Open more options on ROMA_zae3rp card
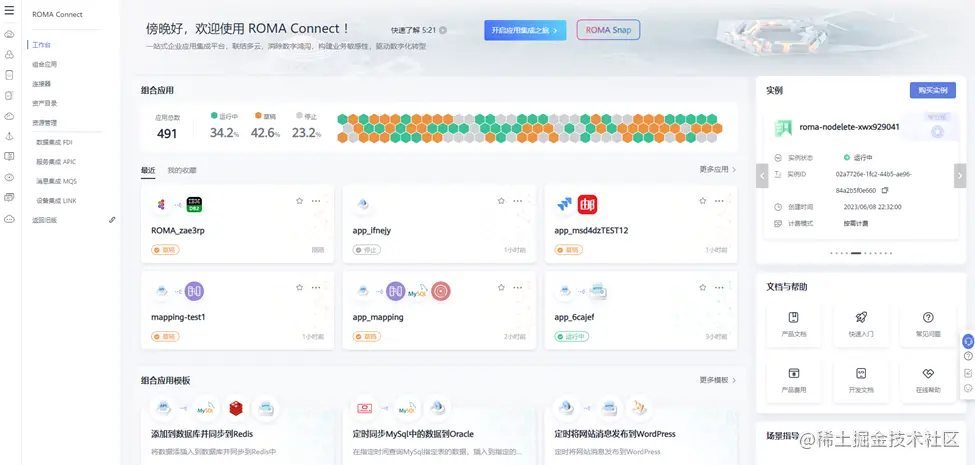 (316, 201)
